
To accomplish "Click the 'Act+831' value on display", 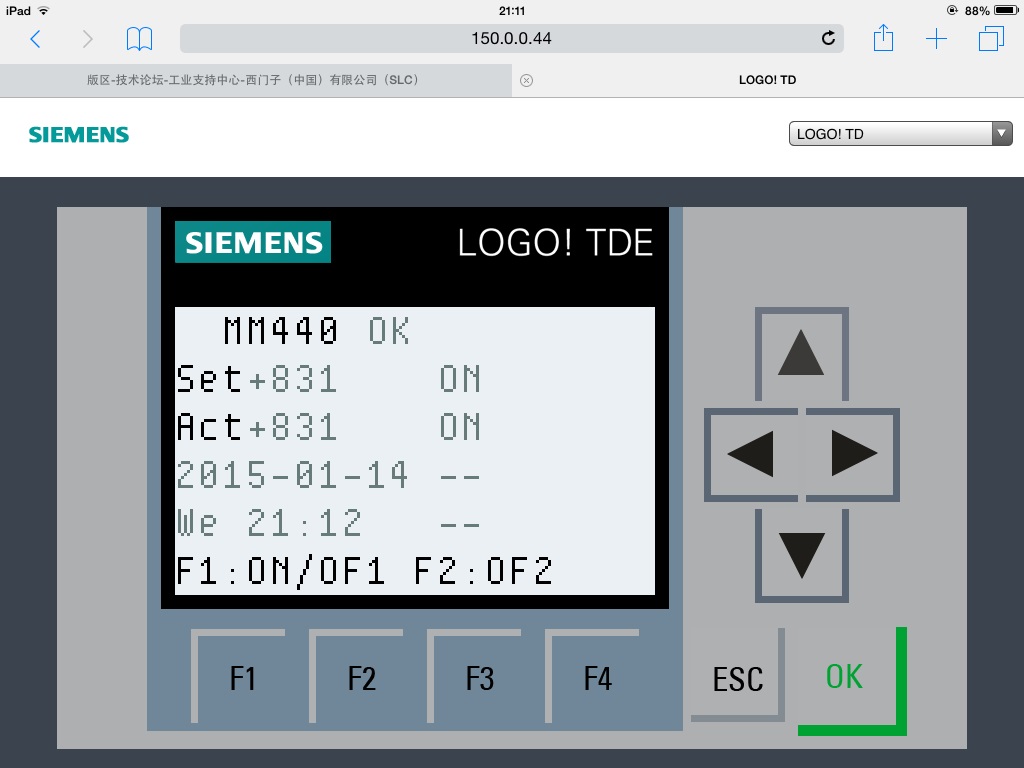I will [257, 426].
